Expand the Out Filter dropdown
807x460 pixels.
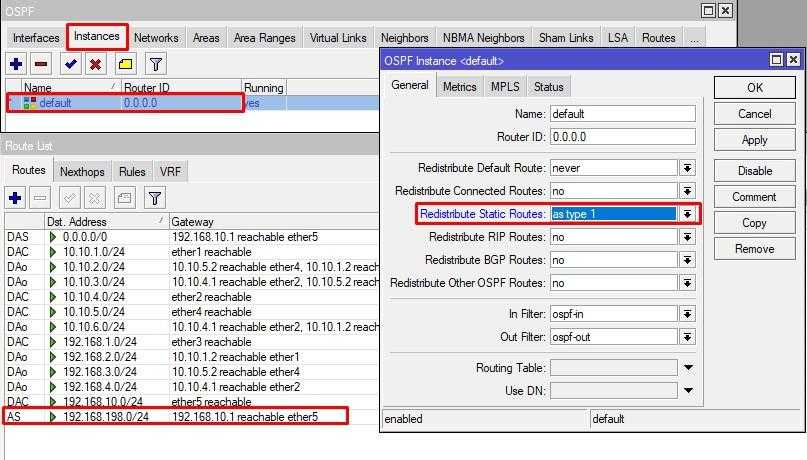(x=687, y=337)
